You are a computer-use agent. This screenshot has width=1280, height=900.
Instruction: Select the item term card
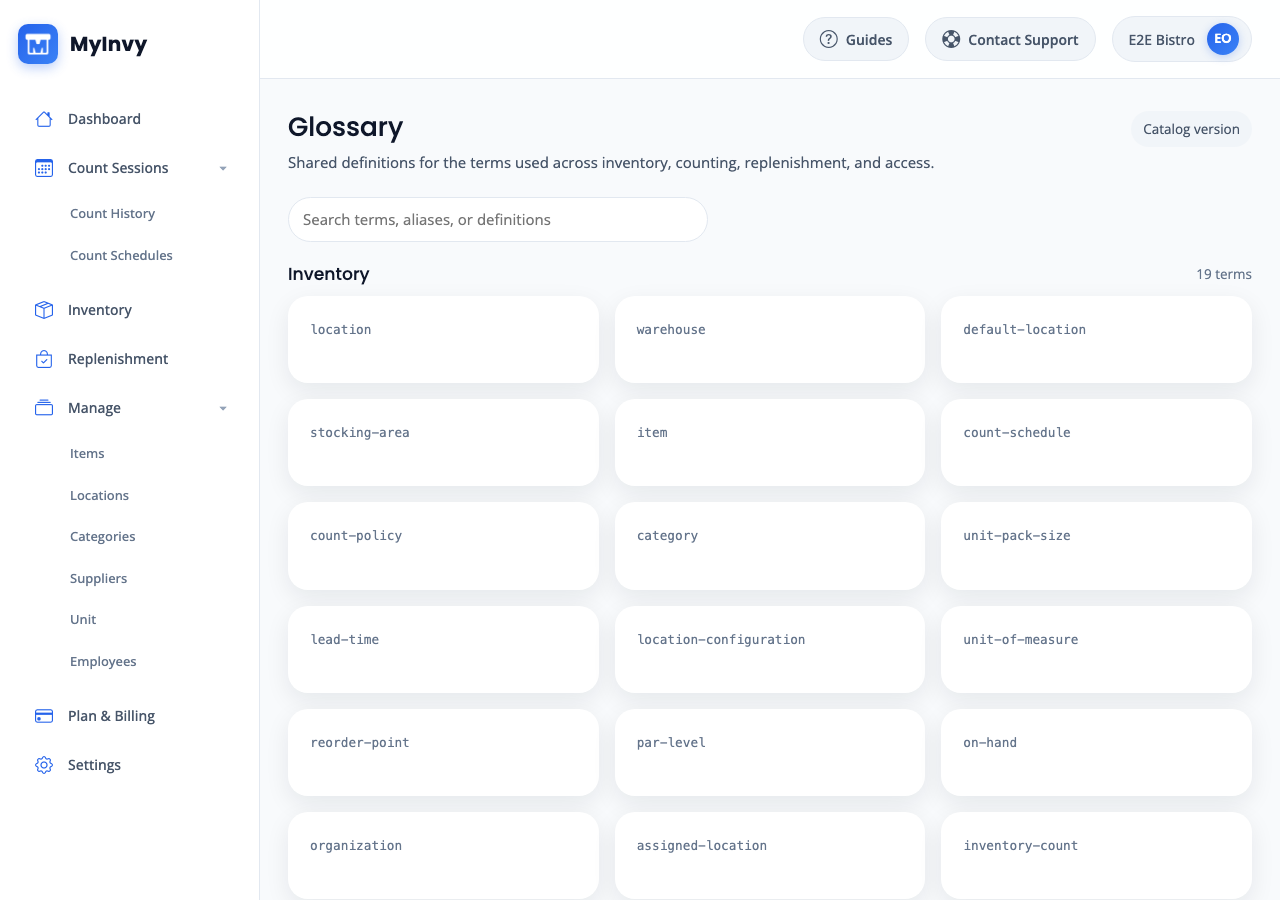pyautogui.click(x=770, y=442)
